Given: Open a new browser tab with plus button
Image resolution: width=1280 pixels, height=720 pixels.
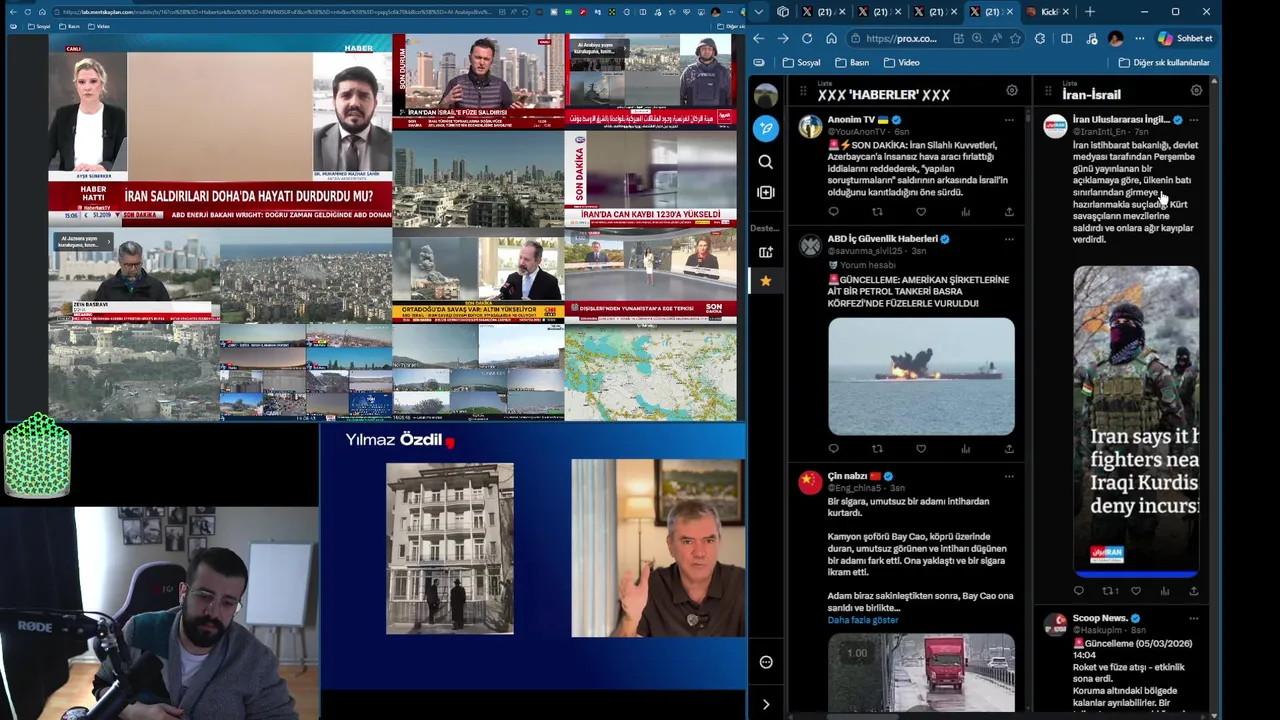Looking at the screenshot, I should (1090, 12).
